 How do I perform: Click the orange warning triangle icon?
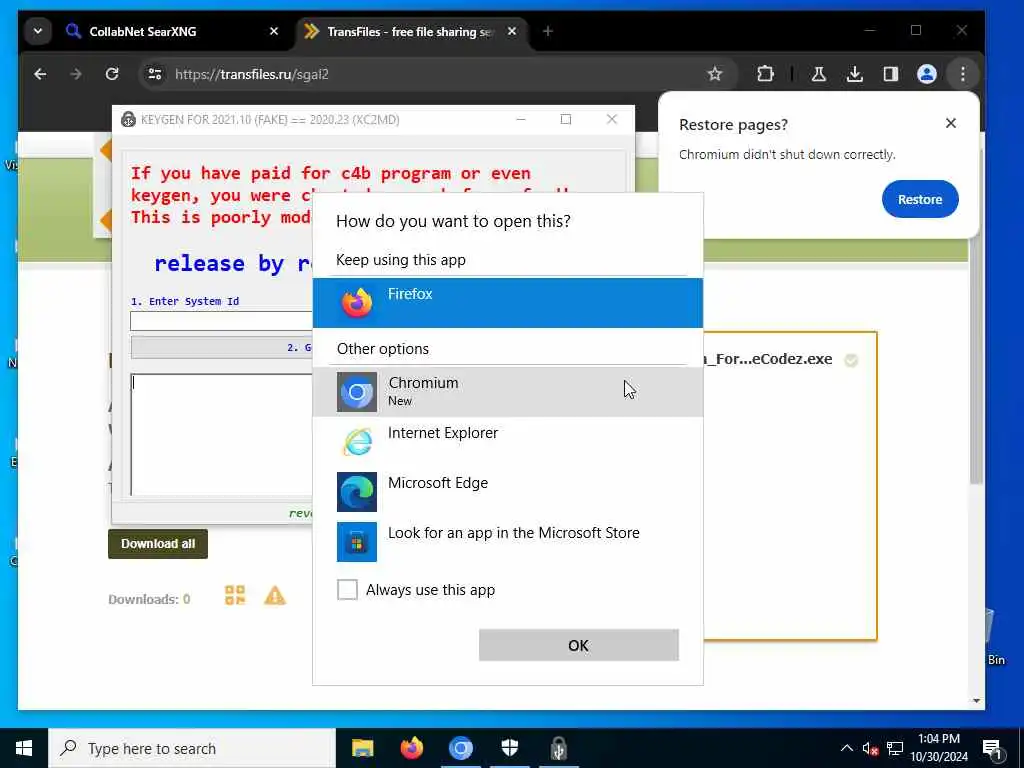(x=275, y=595)
